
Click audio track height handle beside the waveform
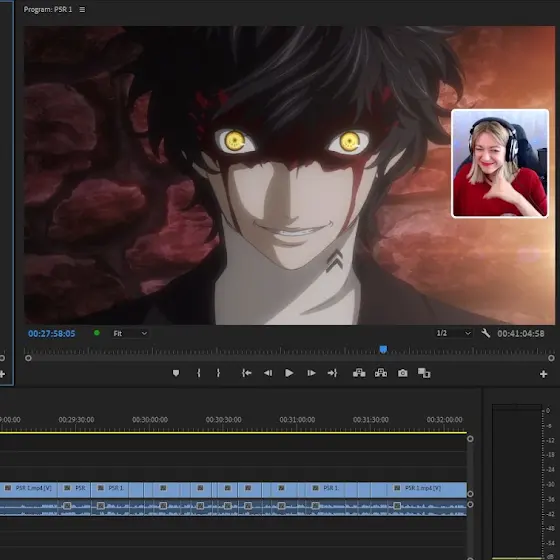[x=470, y=504]
